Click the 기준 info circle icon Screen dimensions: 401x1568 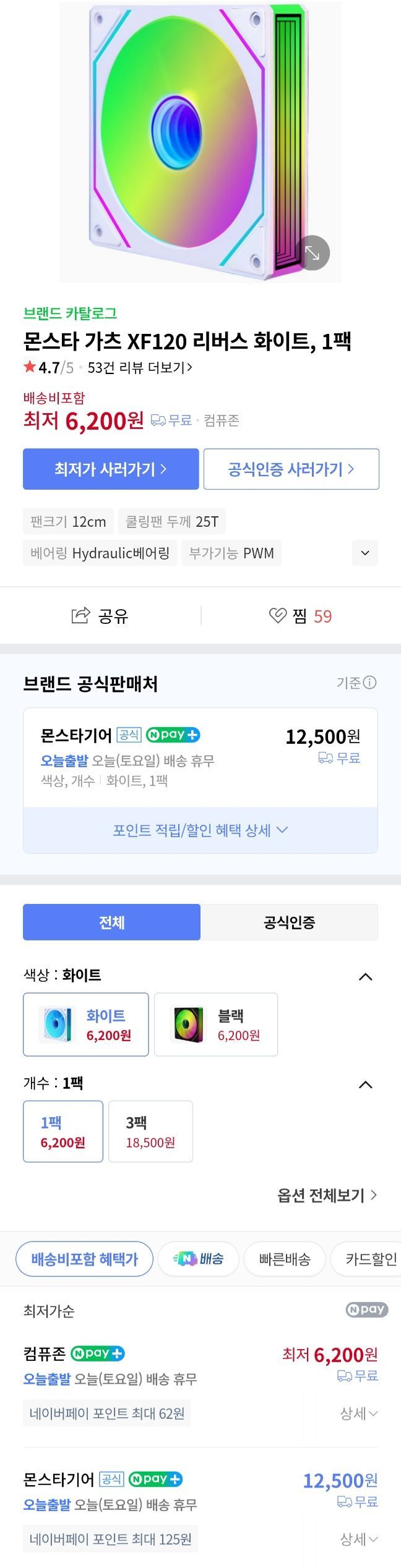(370, 683)
